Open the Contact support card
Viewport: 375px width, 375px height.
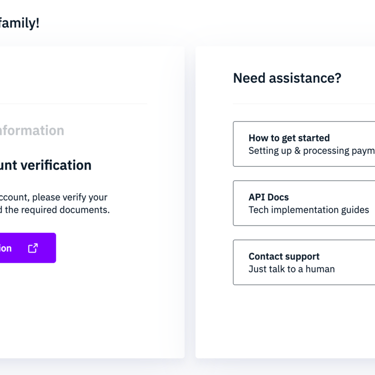(x=304, y=262)
